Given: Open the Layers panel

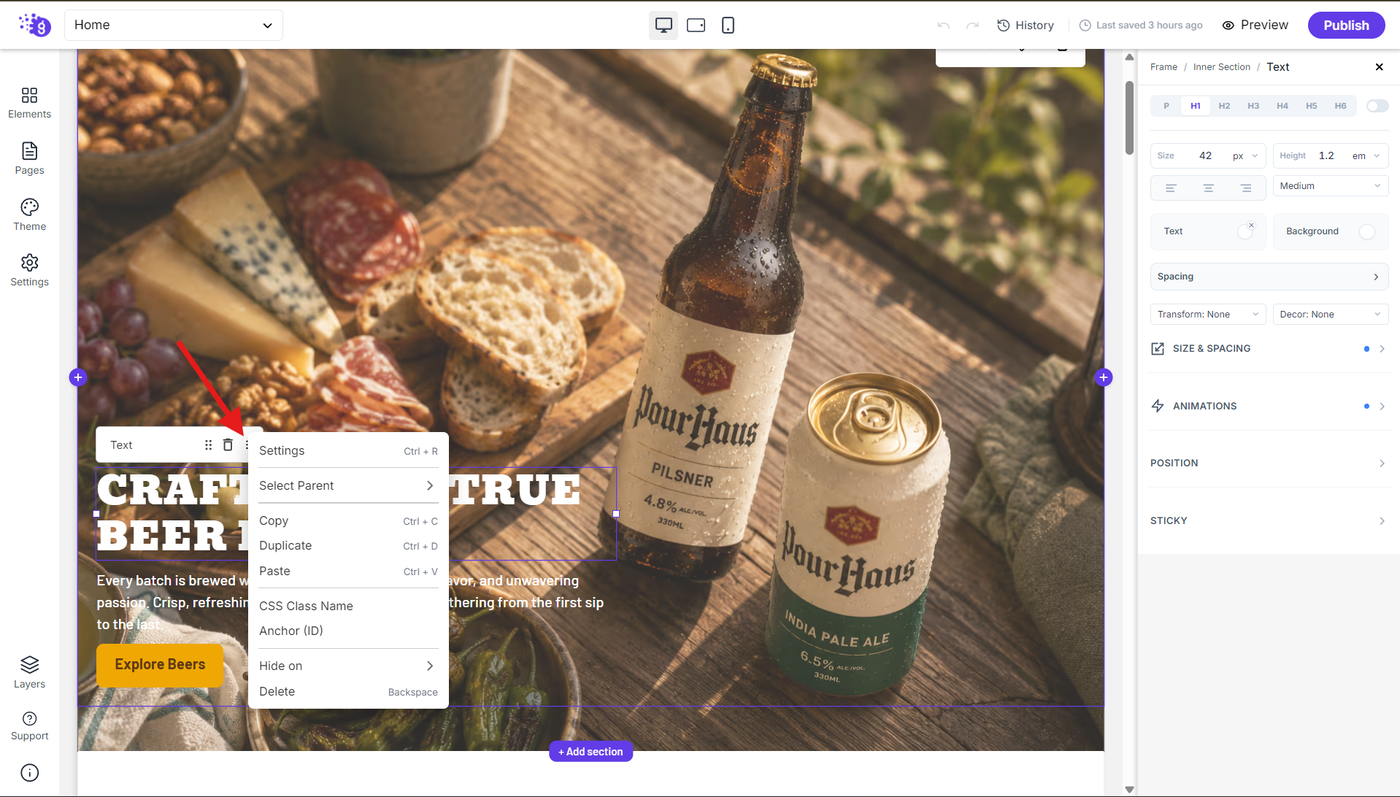Looking at the screenshot, I should [29, 672].
